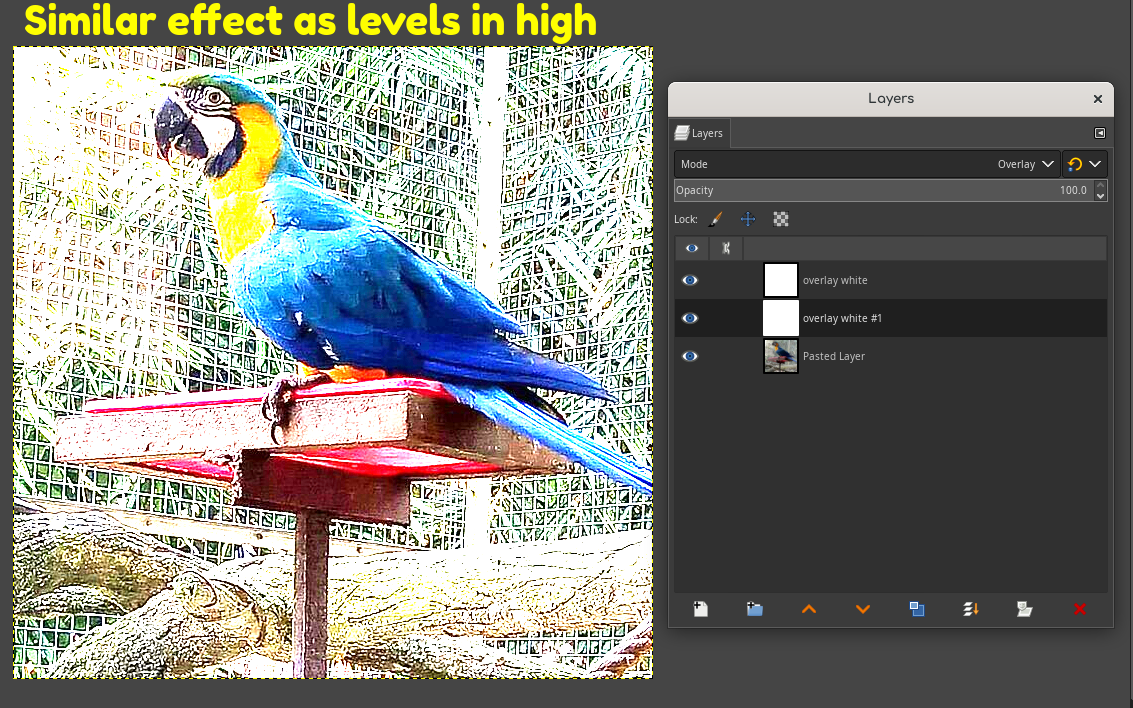Select the overlay white layer thumbnail
The image size is (1133, 708).
(780, 280)
